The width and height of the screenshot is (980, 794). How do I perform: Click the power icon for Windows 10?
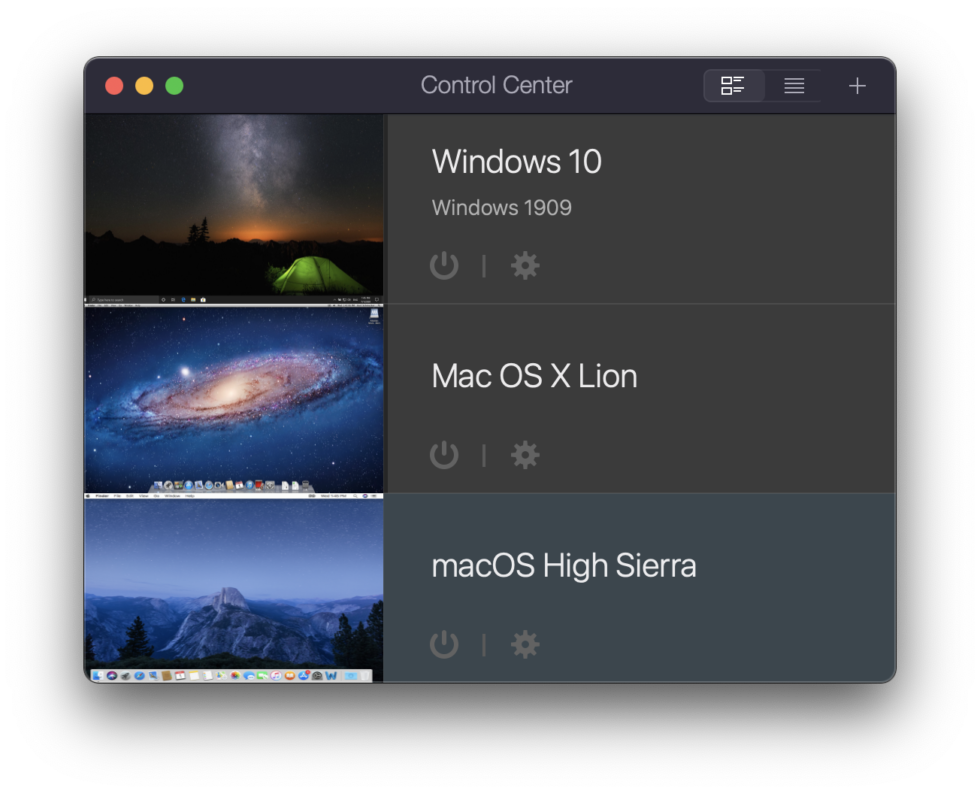pyautogui.click(x=444, y=265)
